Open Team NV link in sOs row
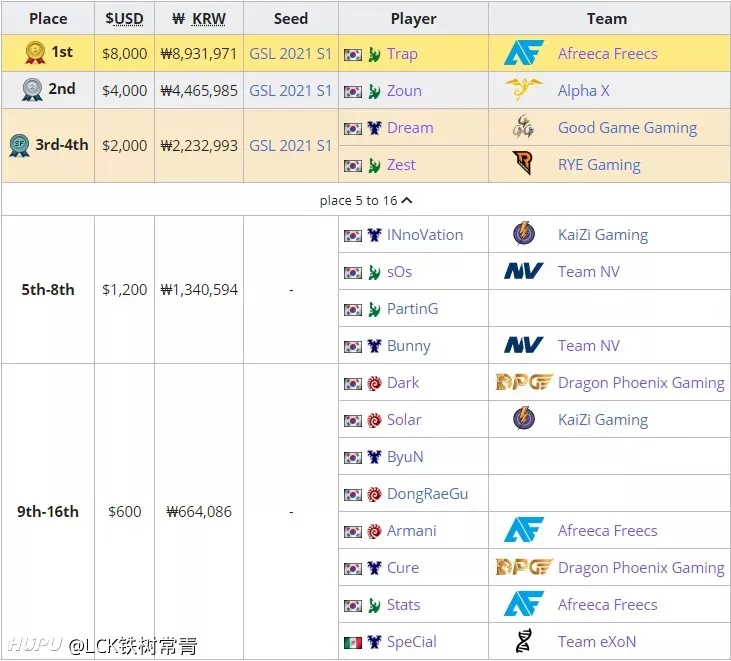The image size is (731, 661). pos(589,271)
